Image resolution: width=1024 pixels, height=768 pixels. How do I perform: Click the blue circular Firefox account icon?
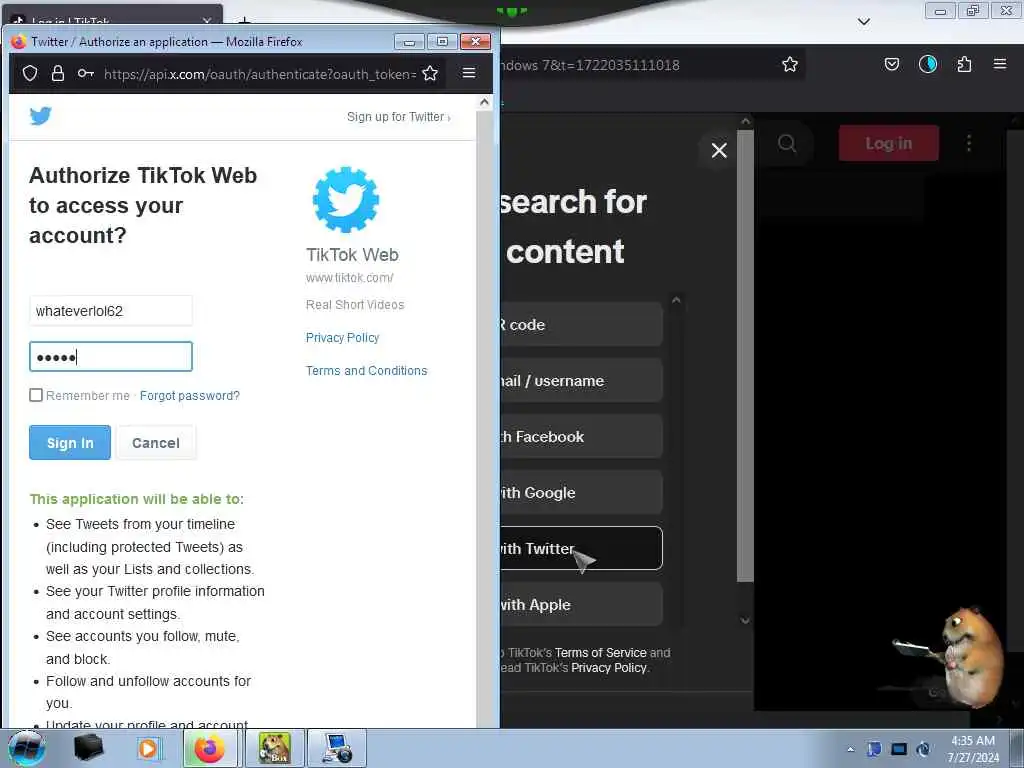(x=927, y=64)
